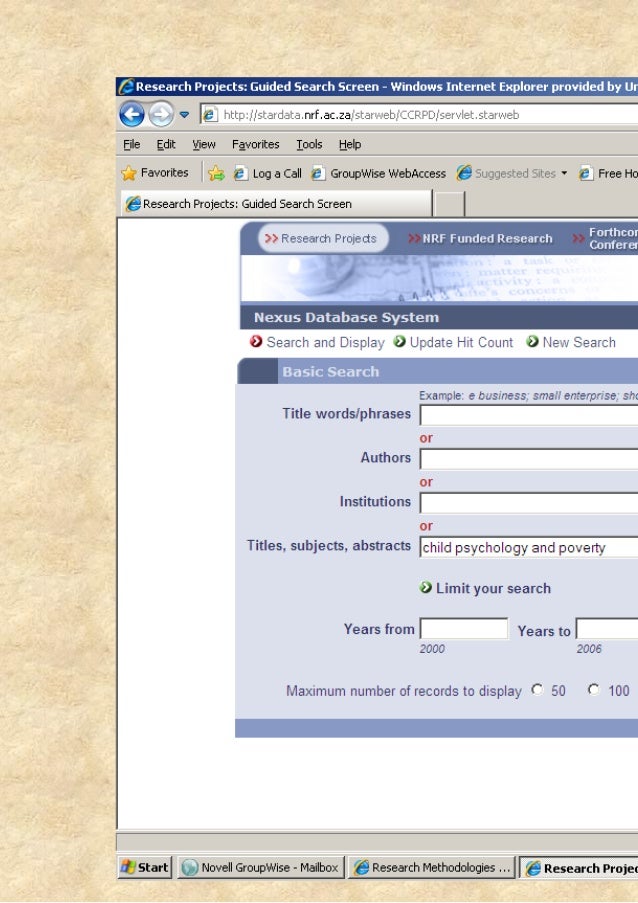This screenshot has width=638, height=903.
Task: Click green arrow icon beside Update Hit Count
Action: (x=400, y=342)
